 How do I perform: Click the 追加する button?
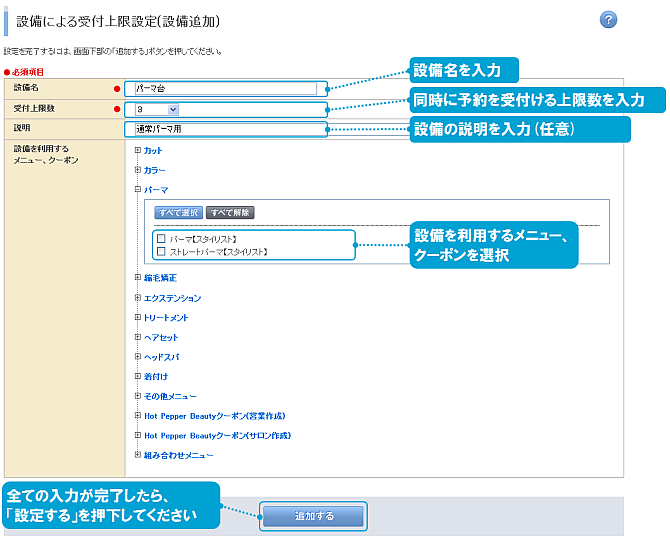coord(314,516)
